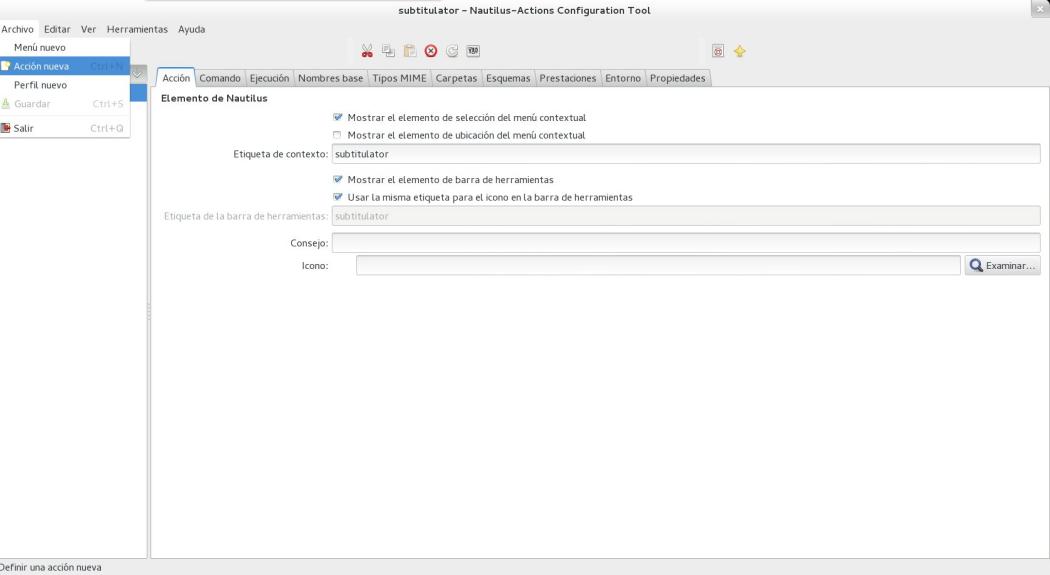
Task: Open the Archivo menu
Action: tap(17, 29)
